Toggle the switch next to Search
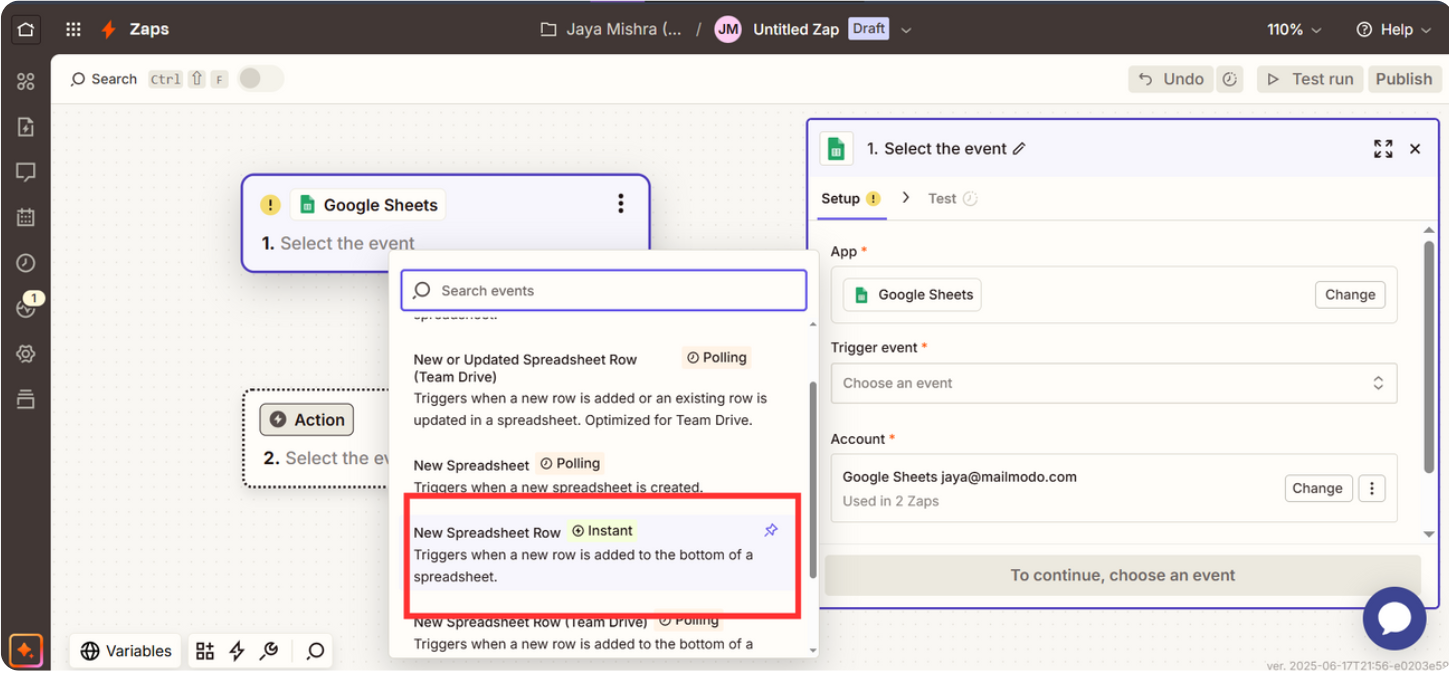Image resolution: width=1449 pixels, height=673 pixels. 260,78
